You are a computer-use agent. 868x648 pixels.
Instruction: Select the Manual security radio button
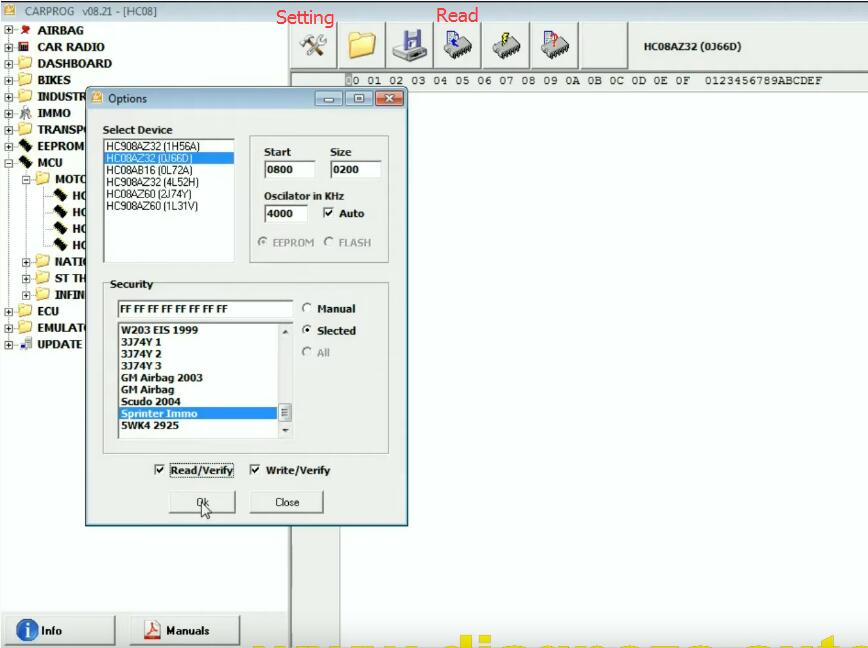307,309
